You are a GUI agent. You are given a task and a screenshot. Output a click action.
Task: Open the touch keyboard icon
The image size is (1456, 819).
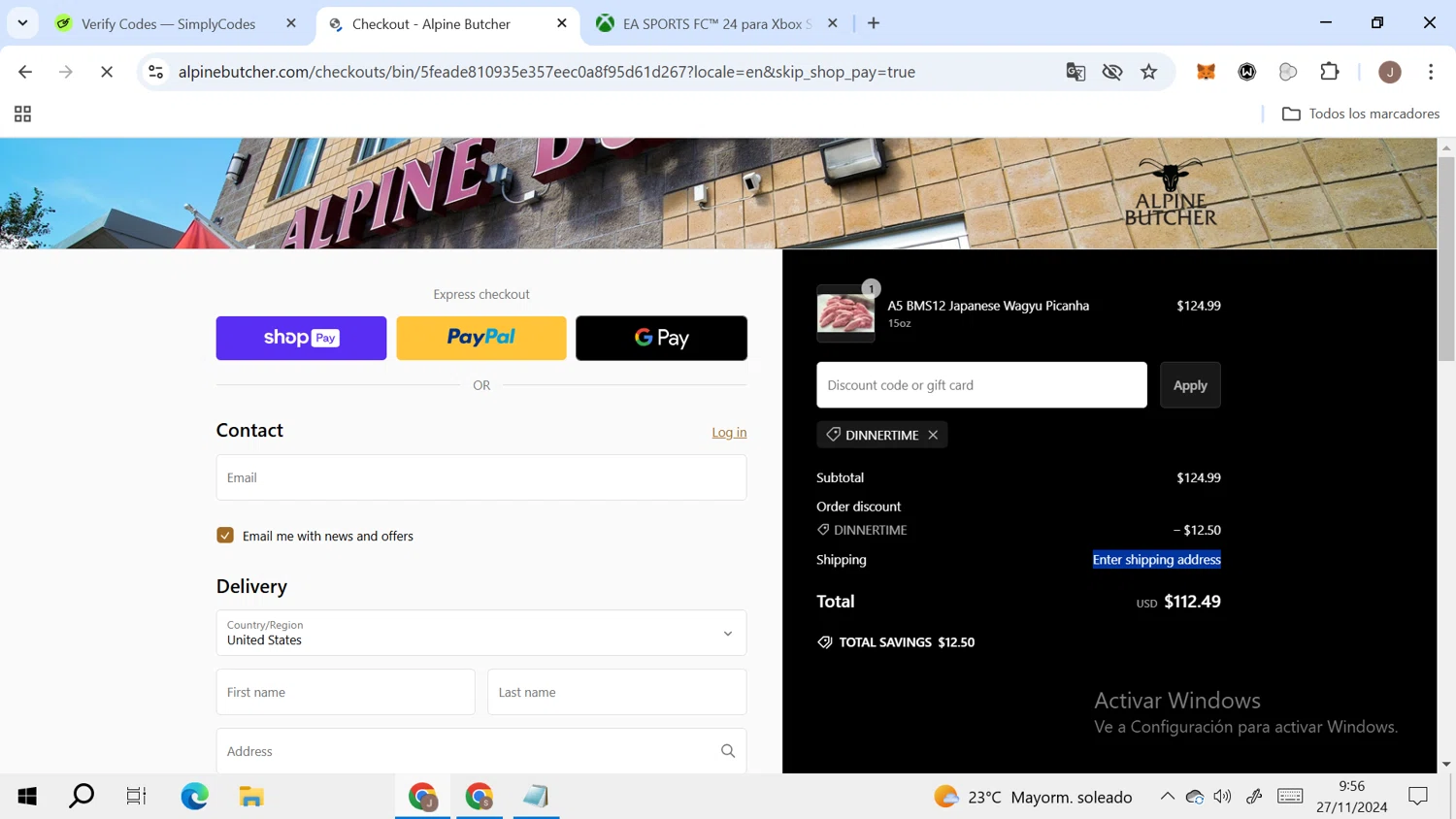(x=1290, y=797)
